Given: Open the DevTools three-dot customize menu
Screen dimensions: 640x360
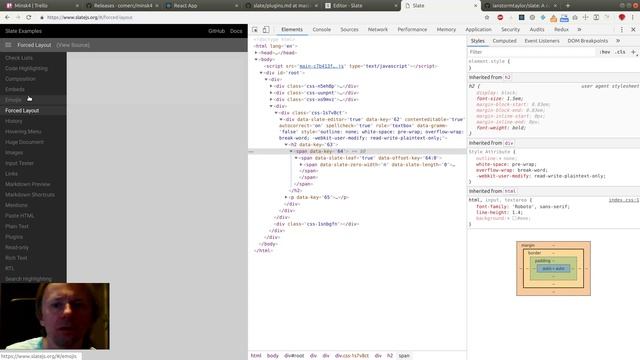Looking at the screenshot, I should click(x=622, y=30).
